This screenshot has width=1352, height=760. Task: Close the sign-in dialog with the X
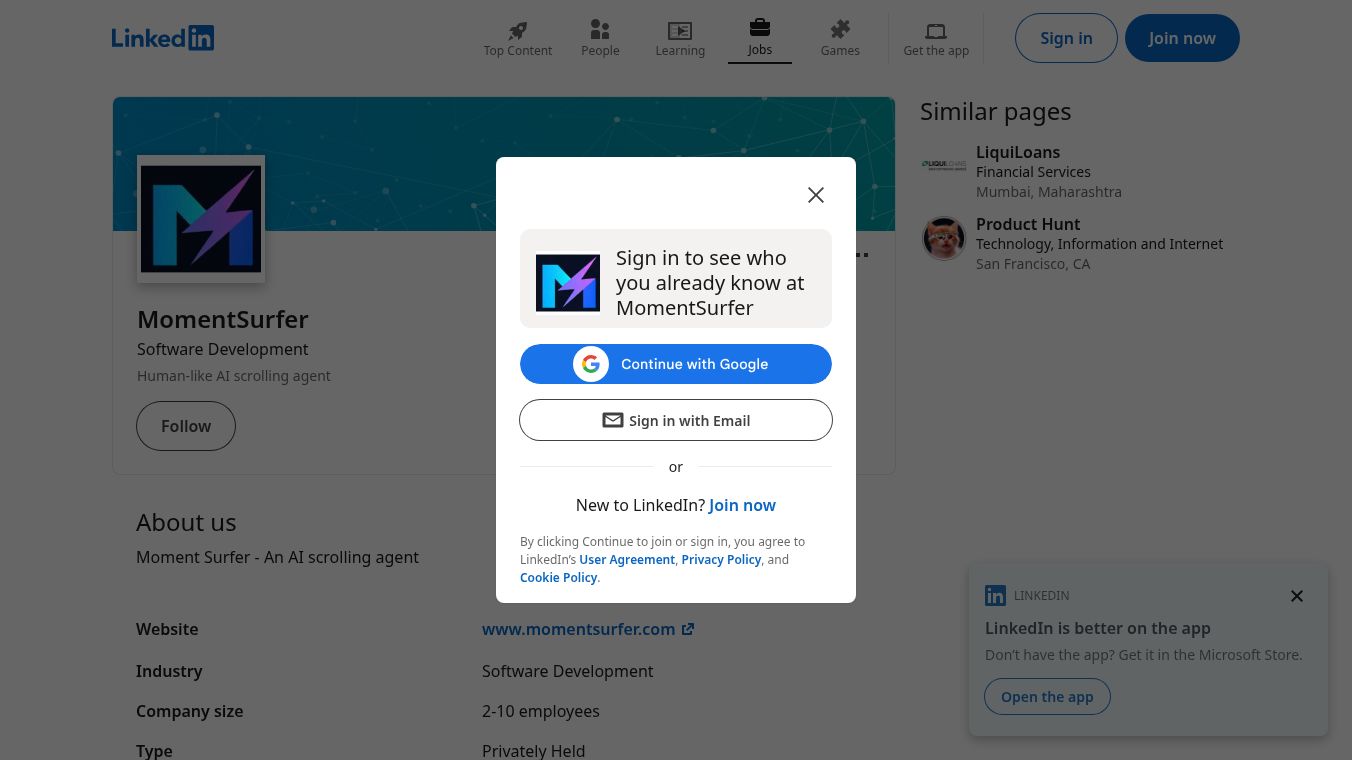[816, 195]
